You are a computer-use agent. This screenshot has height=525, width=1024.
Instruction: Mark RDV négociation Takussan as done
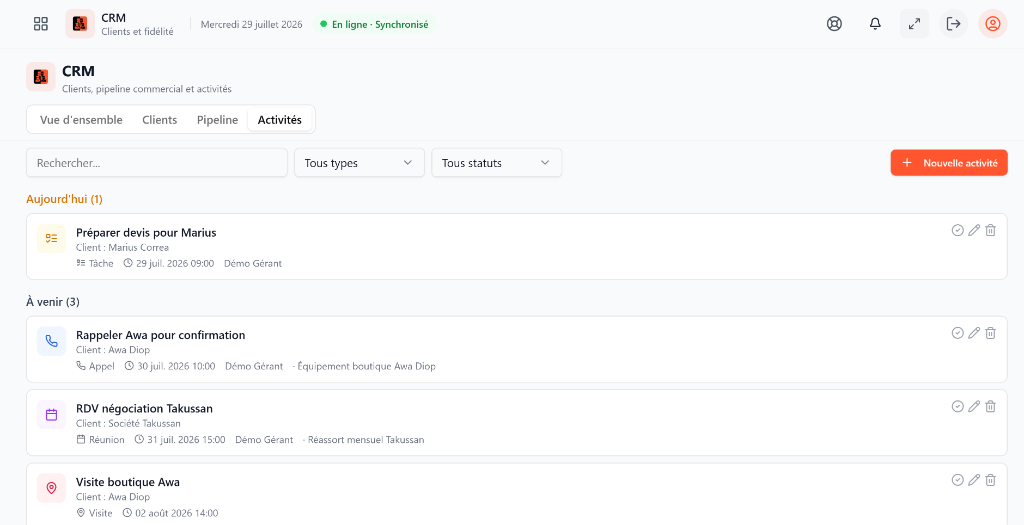(957, 406)
